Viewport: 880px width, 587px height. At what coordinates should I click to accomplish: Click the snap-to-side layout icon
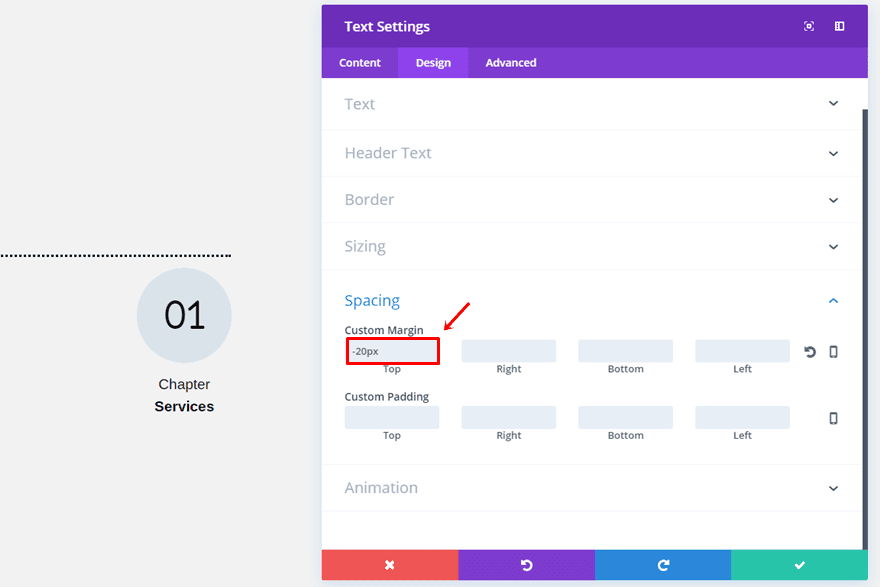click(839, 26)
